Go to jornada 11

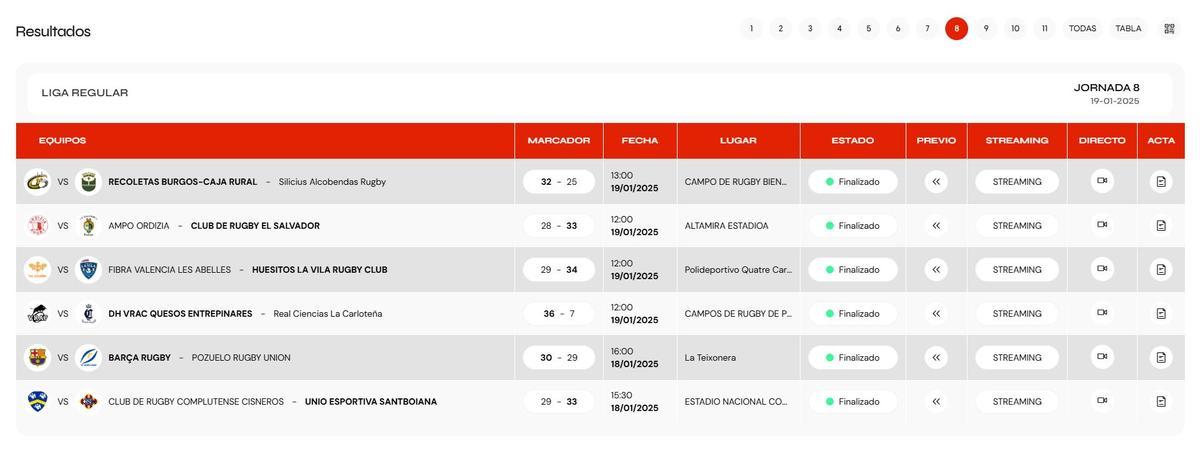pos(1045,29)
